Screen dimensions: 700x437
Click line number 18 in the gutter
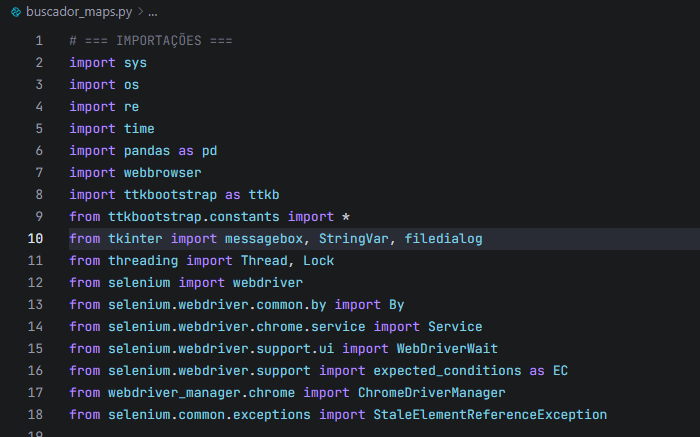pyautogui.click(x=35, y=415)
